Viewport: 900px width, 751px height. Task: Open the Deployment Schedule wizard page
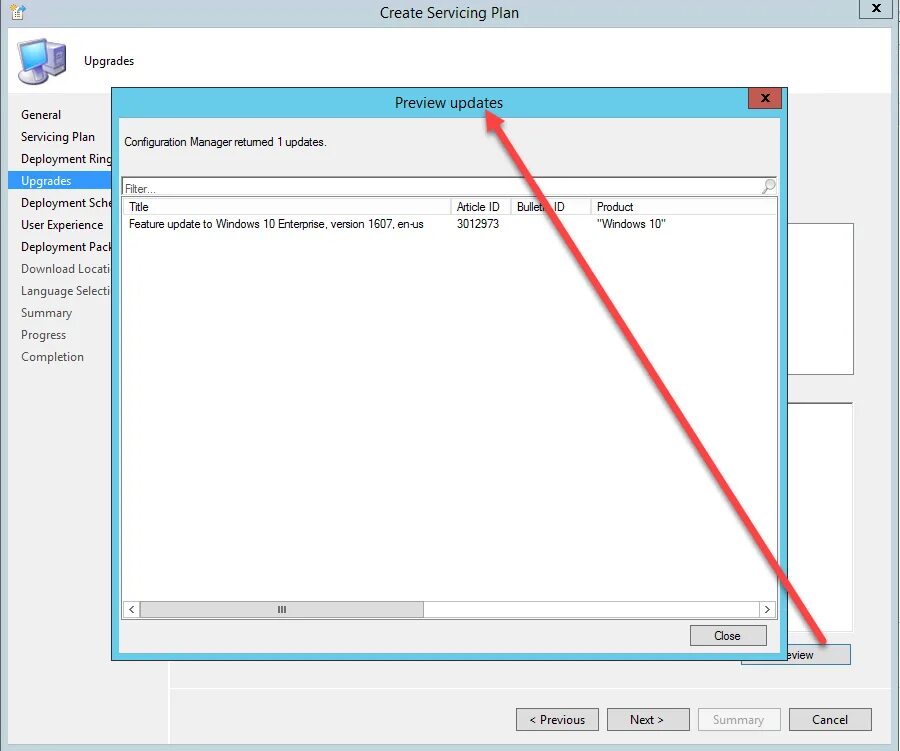pyautogui.click(x=66, y=203)
